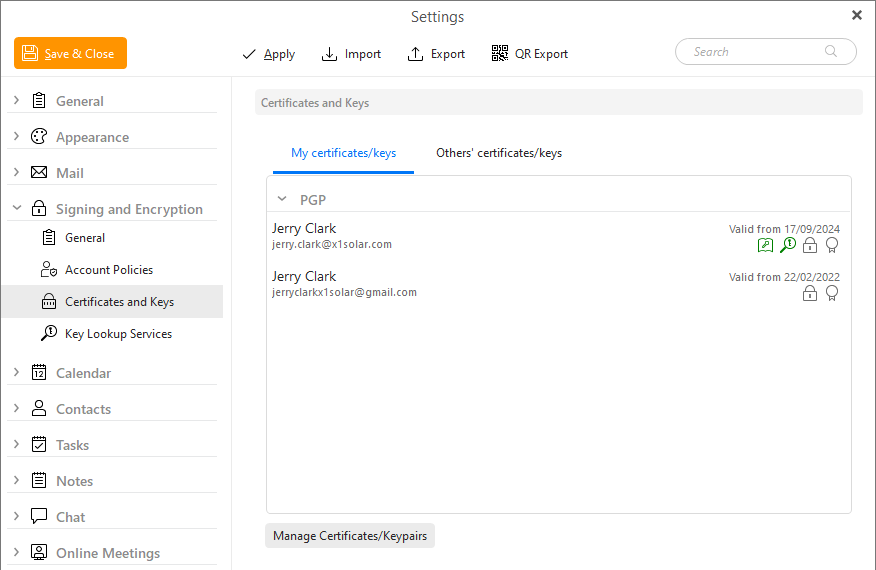Click the green key lookup icon for jerry.clark@x1solar.com
876x570 pixels.
click(x=788, y=245)
